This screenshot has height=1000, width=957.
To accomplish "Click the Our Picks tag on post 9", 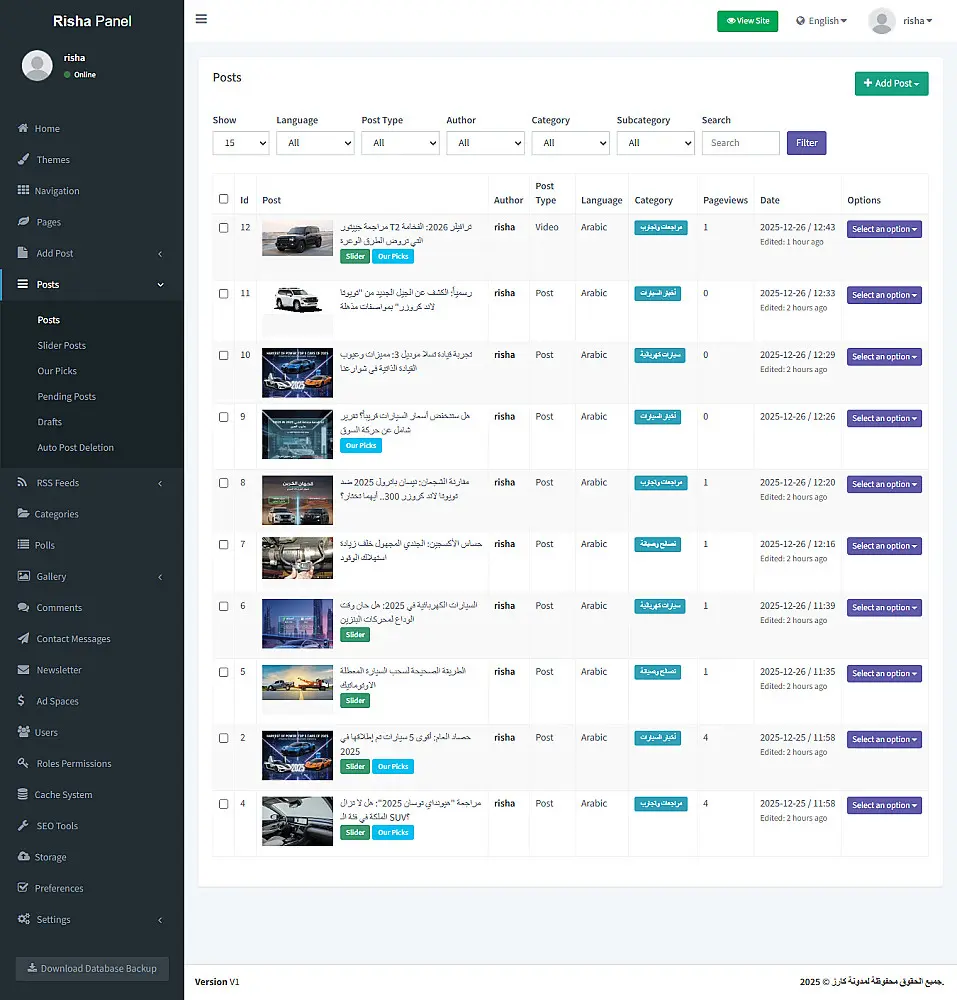I will pos(361,445).
